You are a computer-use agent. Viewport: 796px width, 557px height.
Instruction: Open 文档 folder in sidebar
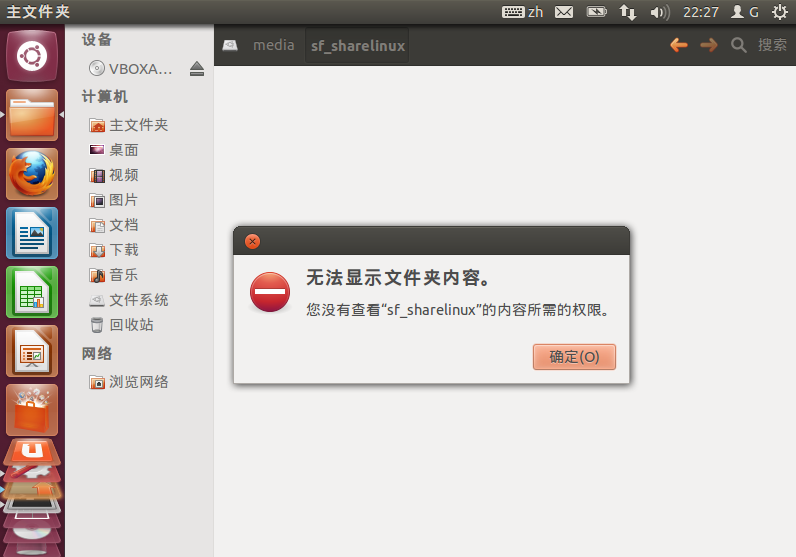(114, 225)
